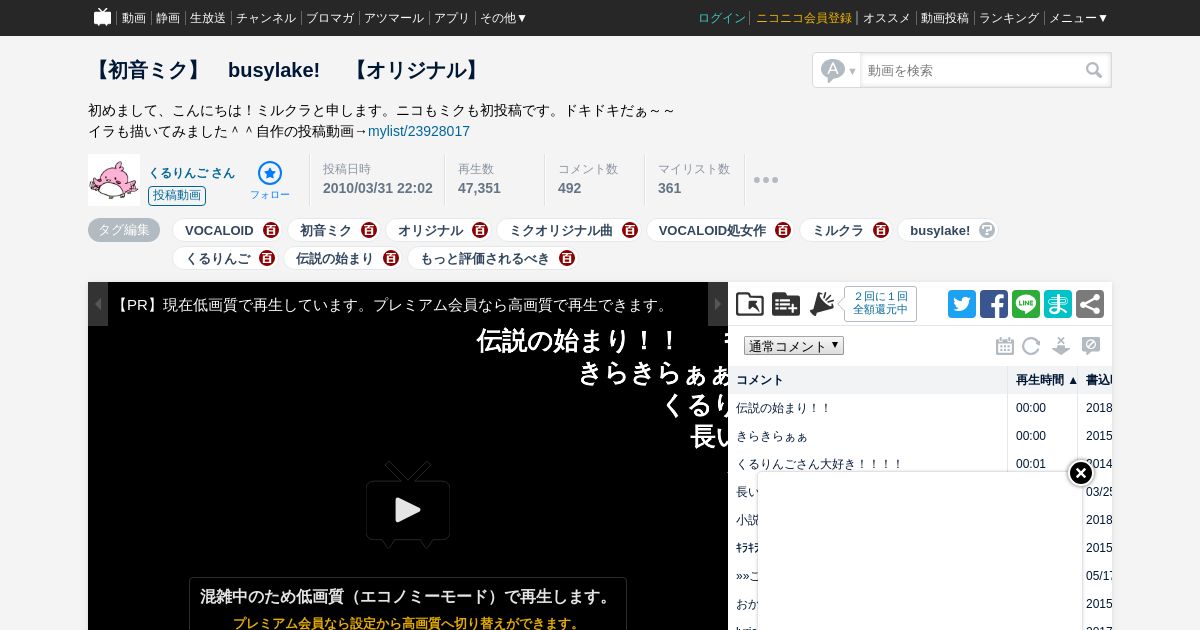Open the 静画 menu item

[x=168, y=18]
